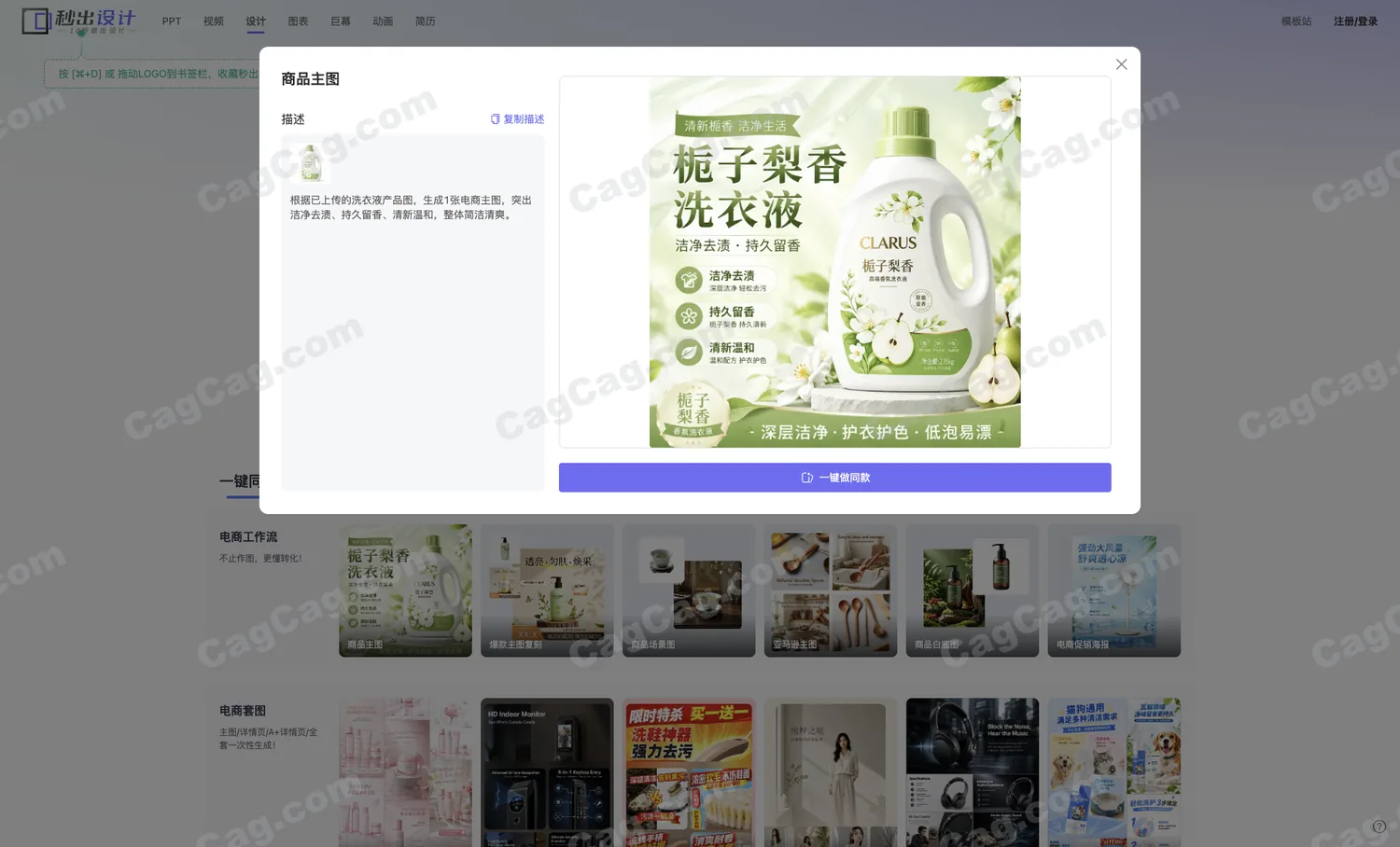Screen dimensions: 1400x847
Task: Open the 洗鞋神器 promotion thumbnail
Action: coord(689,772)
